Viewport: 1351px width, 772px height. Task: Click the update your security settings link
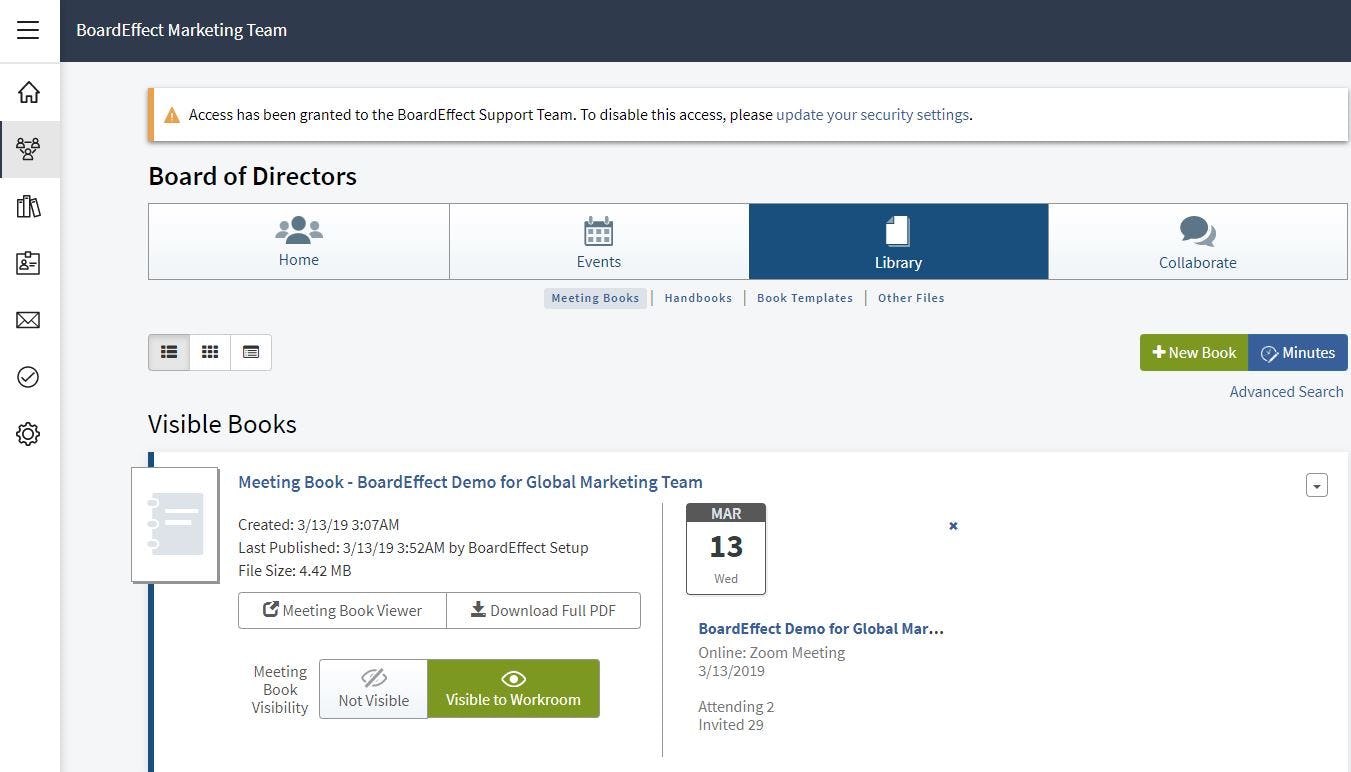[x=872, y=114]
